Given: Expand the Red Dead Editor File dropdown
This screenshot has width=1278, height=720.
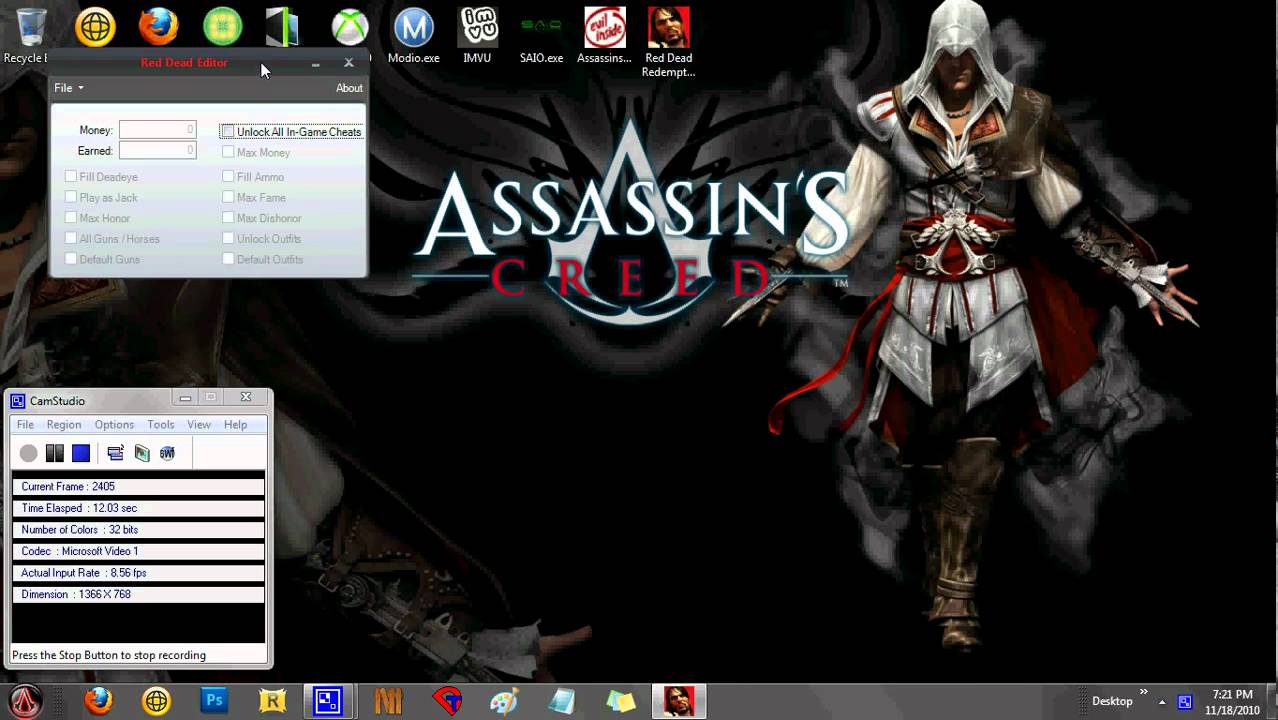Looking at the screenshot, I should [68, 88].
